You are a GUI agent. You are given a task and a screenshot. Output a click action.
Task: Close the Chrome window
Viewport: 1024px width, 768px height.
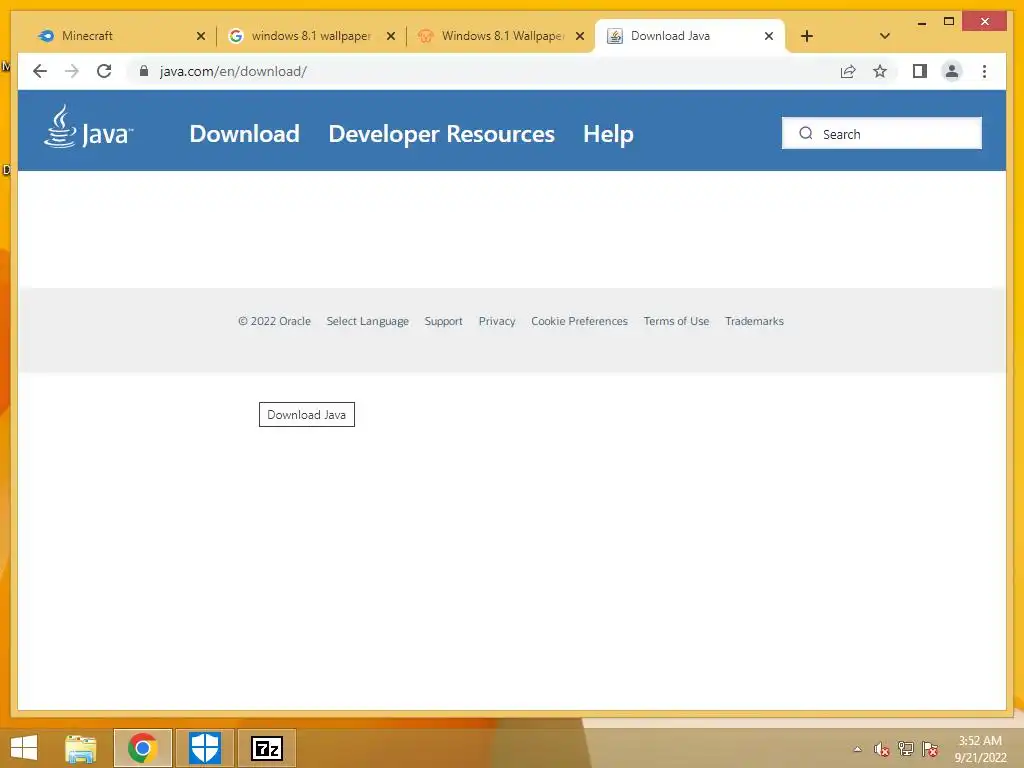point(984,22)
